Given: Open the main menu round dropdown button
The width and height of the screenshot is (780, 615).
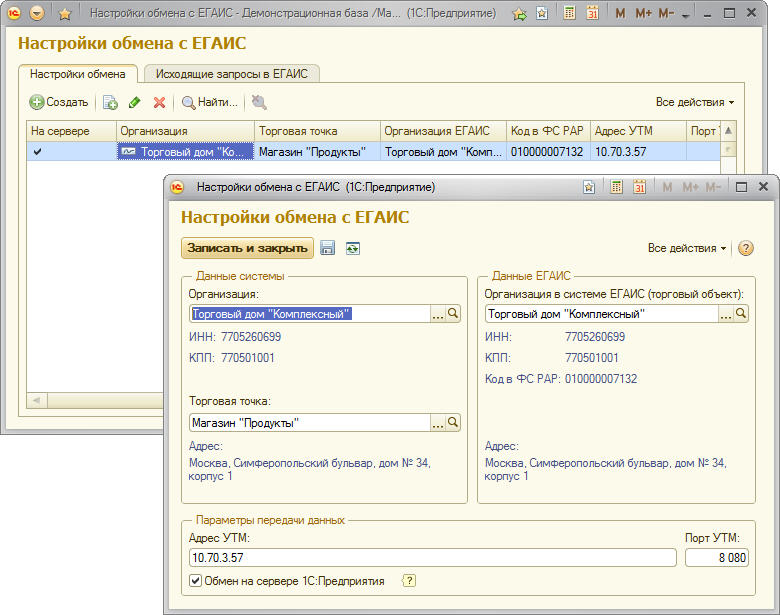Looking at the screenshot, I should 37,13.
